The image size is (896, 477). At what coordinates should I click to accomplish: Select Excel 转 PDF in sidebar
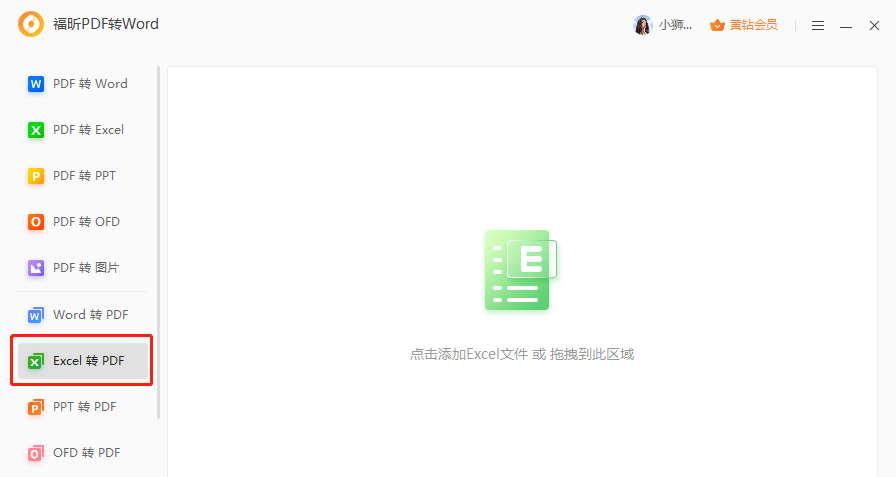tap(83, 361)
